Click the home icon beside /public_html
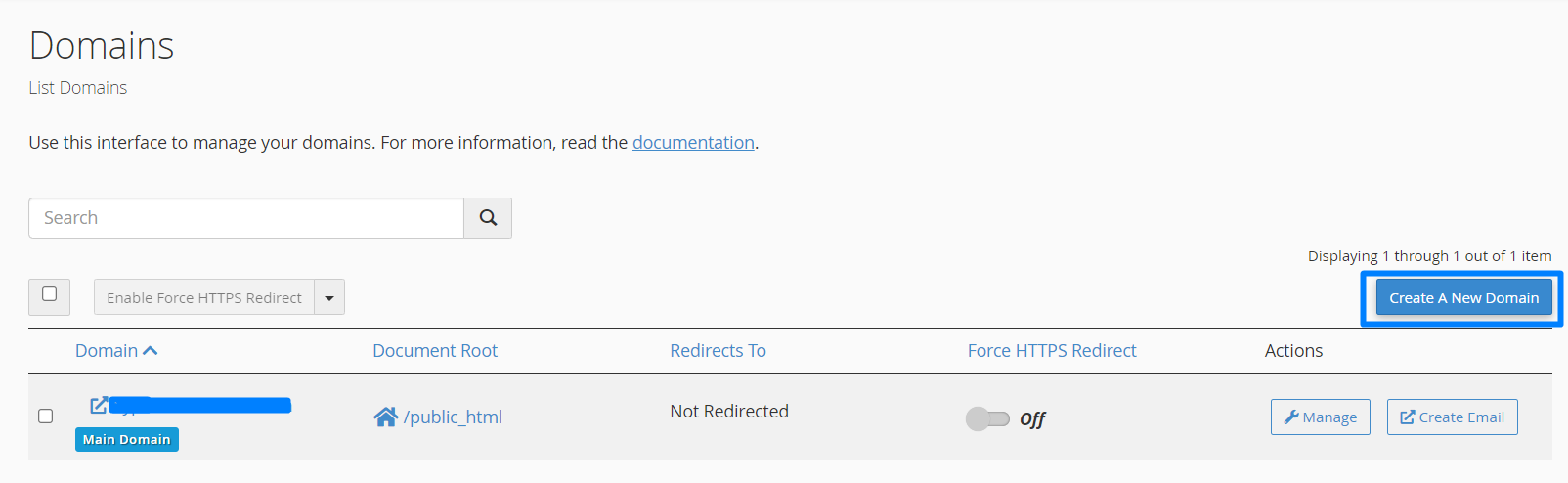Viewport: 1568px width, 483px height. (x=386, y=417)
